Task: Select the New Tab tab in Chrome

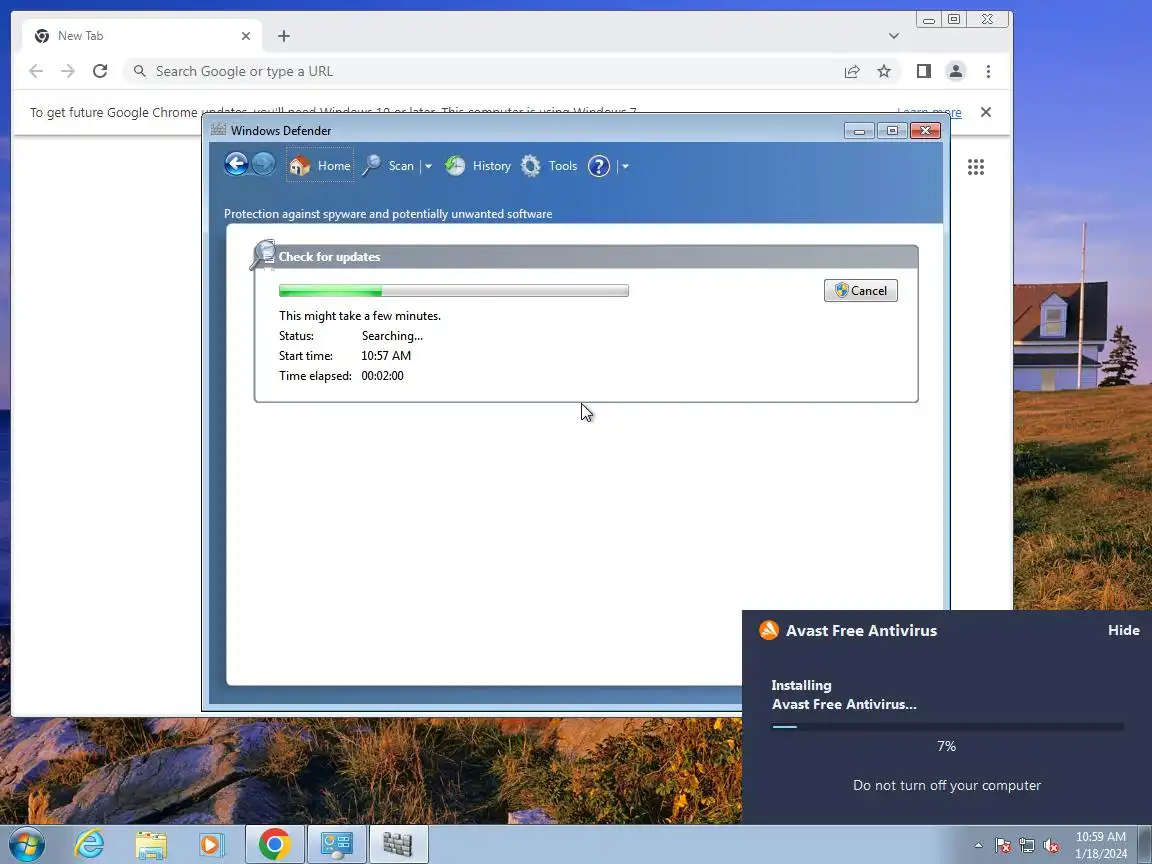Action: (x=142, y=36)
